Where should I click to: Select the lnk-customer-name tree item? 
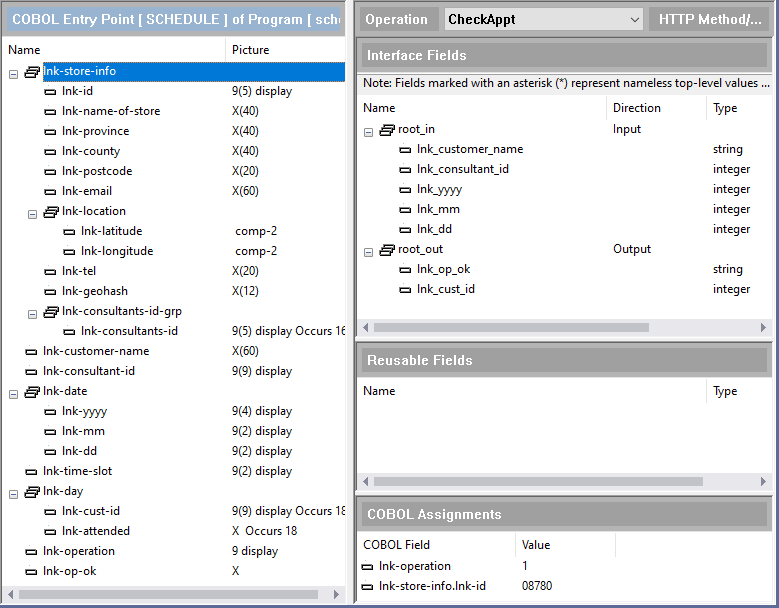click(96, 351)
